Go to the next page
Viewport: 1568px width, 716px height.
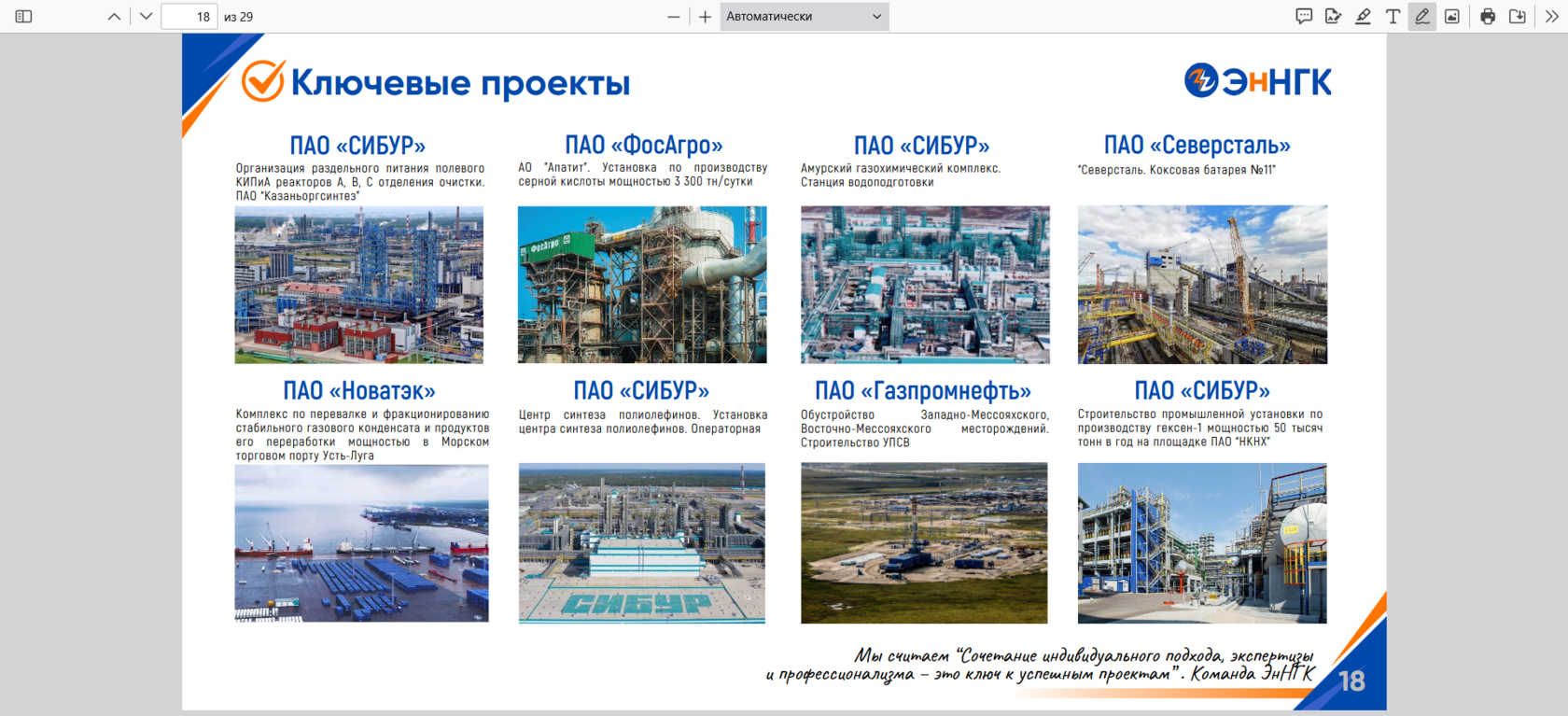pyautogui.click(x=146, y=17)
